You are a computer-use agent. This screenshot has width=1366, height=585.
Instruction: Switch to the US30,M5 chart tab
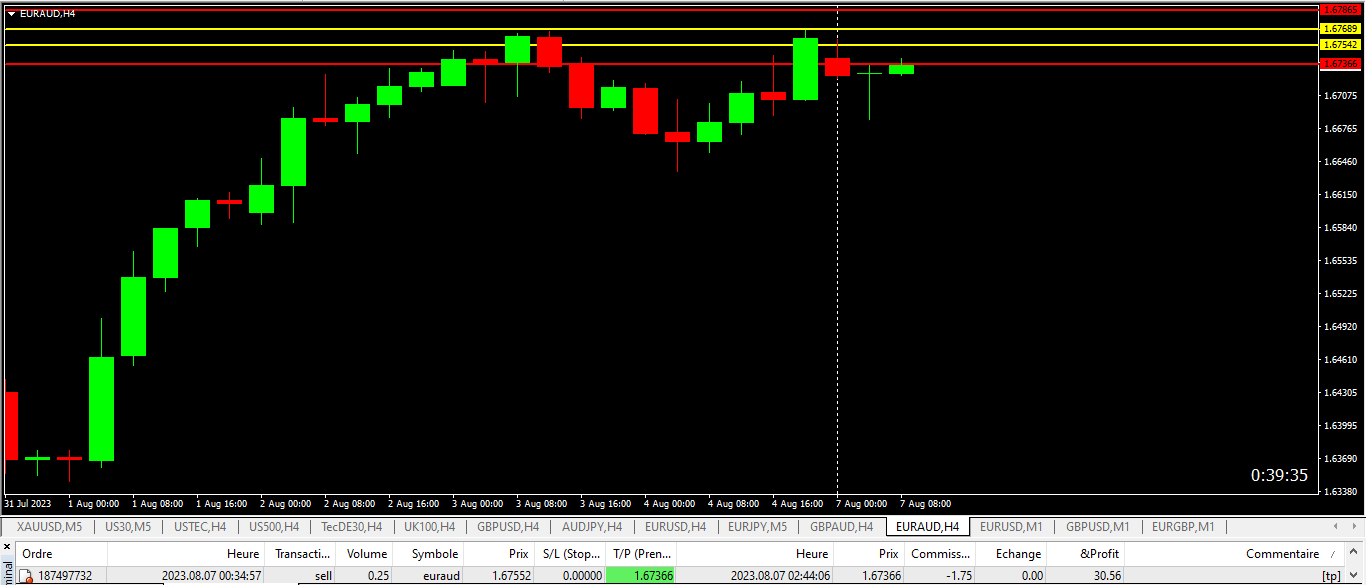[128, 527]
